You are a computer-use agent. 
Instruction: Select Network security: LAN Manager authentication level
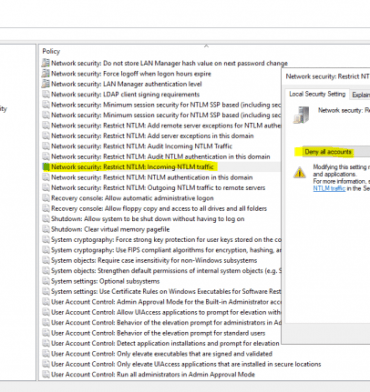(x=126, y=84)
